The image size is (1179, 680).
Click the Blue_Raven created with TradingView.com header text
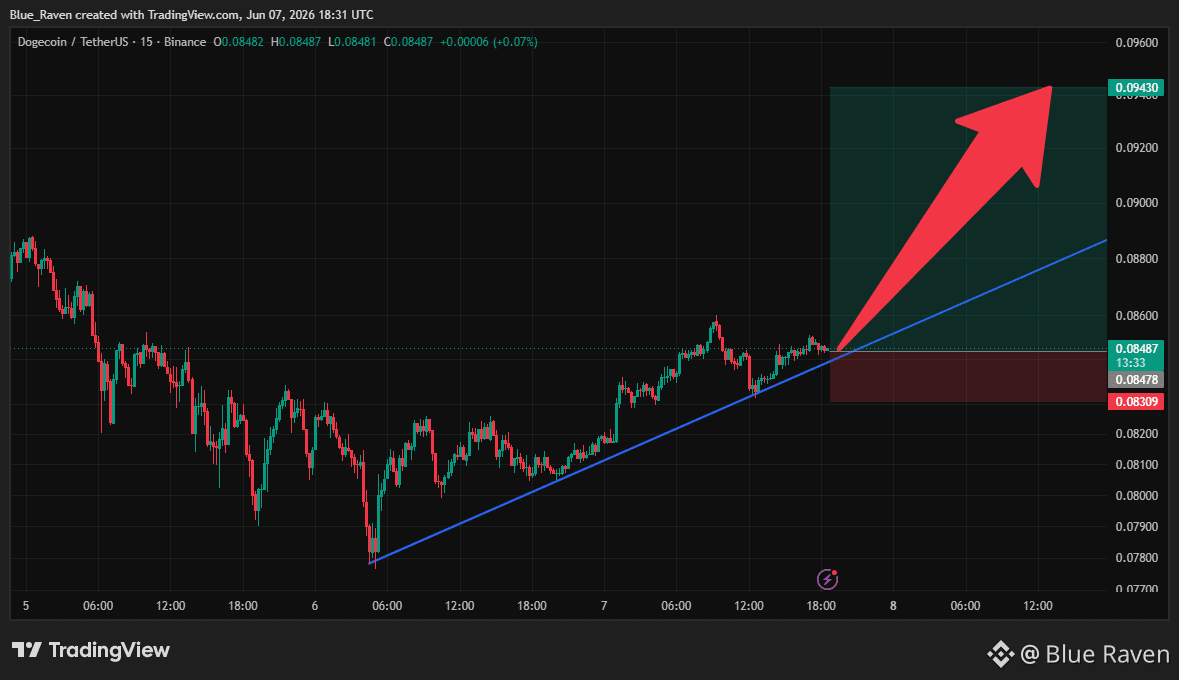pyautogui.click(x=191, y=15)
